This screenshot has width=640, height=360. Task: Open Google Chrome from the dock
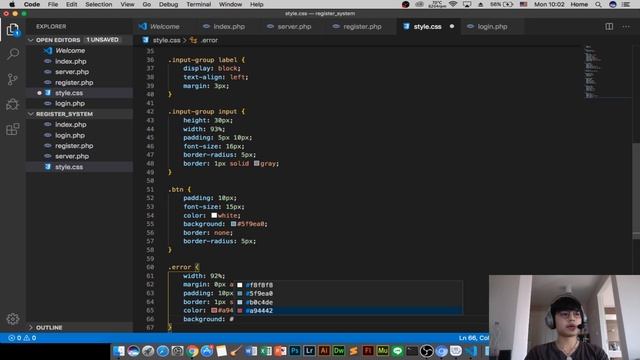192,351
